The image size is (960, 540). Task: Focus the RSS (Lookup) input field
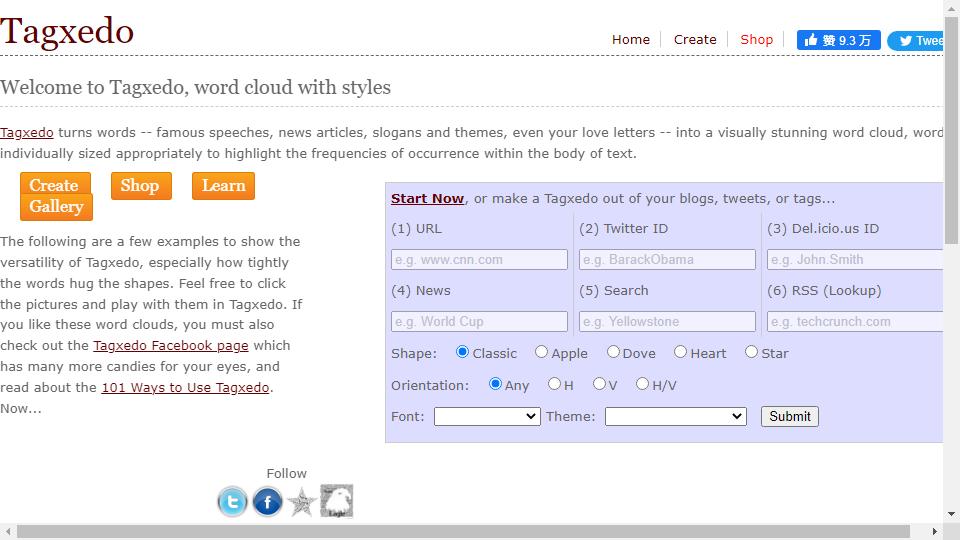point(855,321)
